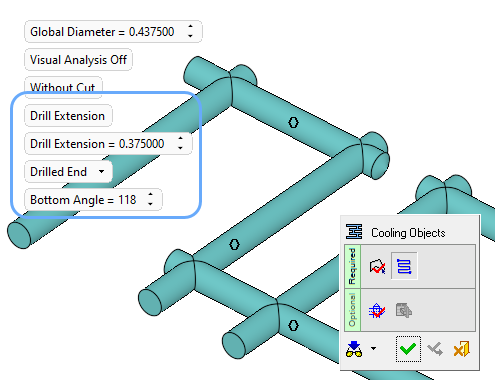This screenshot has width=495, height=380.
Task: Click the optional mesh checkmark icon
Action: [x=377, y=310]
